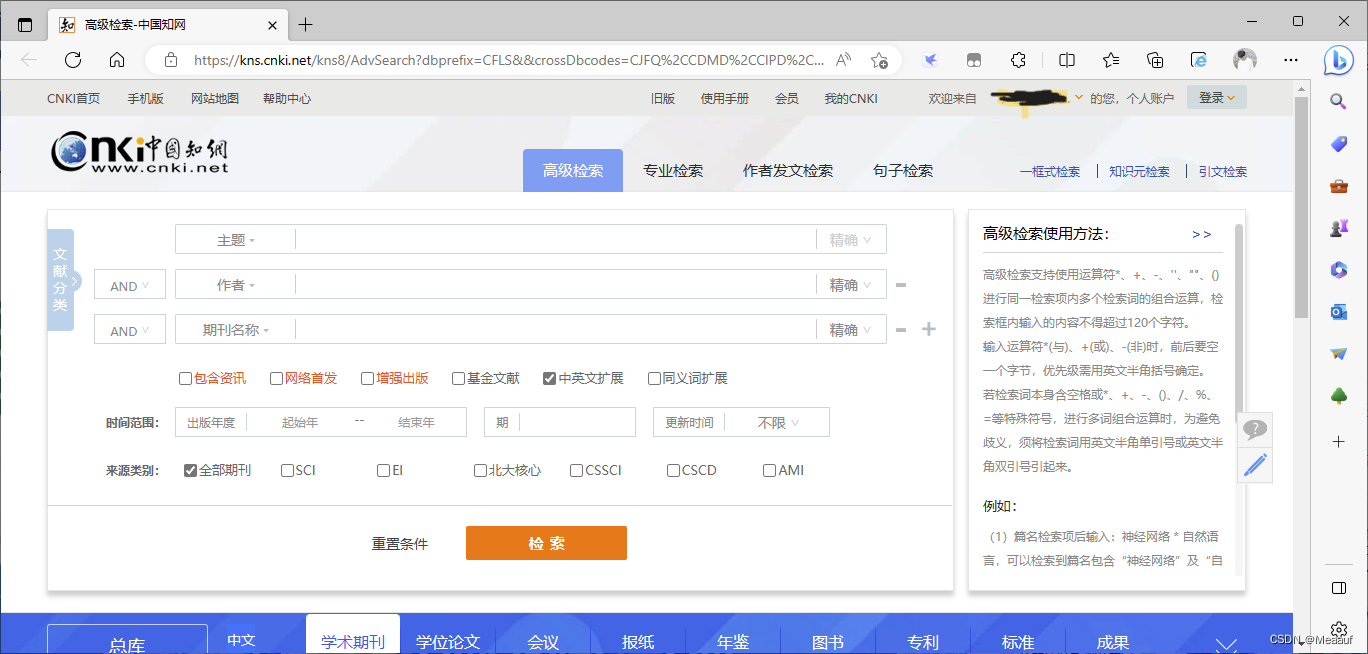
Task: Open the 作者 field dropdown
Action: tap(236, 285)
